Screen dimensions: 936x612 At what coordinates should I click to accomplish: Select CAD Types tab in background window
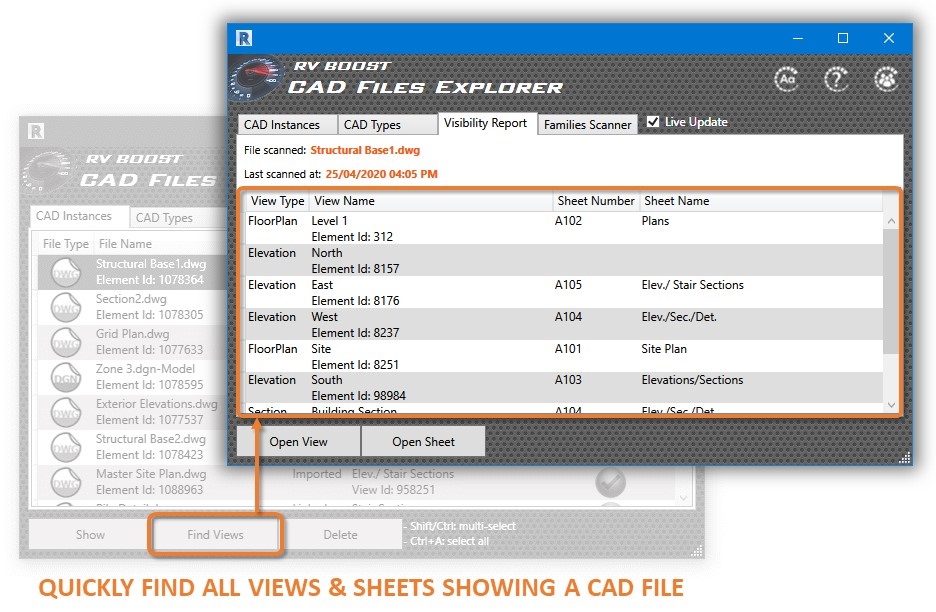[177, 218]
